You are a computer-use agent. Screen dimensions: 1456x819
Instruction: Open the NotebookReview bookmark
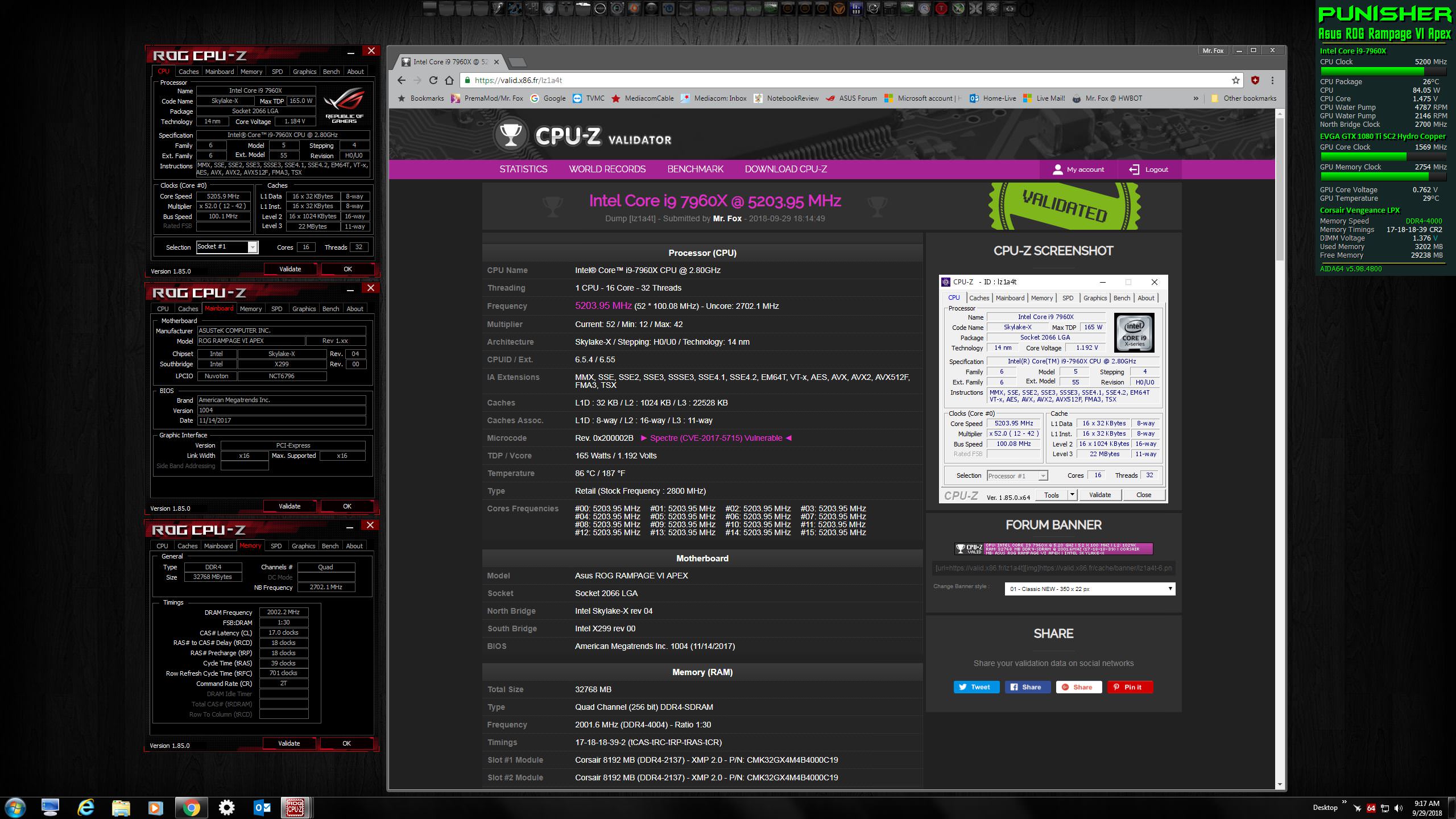tap(786, 98)
